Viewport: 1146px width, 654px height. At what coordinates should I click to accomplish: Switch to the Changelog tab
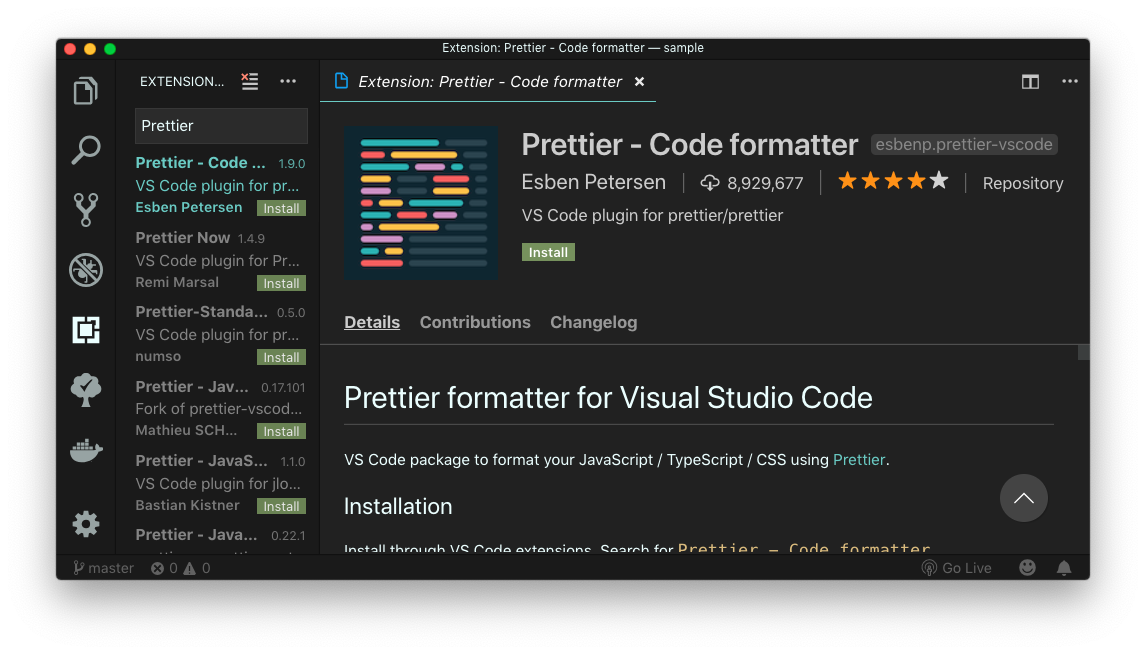point(593,322)
